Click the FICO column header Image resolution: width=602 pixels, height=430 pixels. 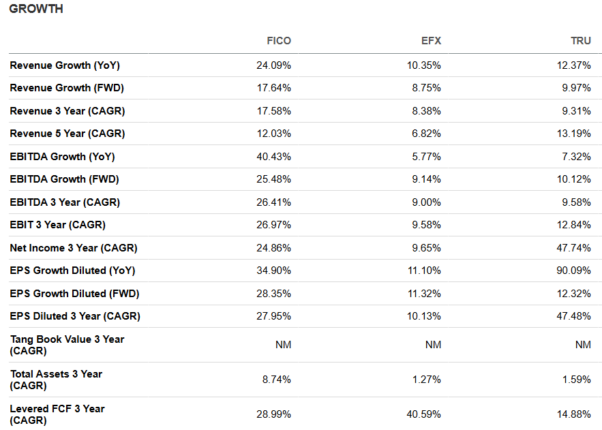coord(279,41)
